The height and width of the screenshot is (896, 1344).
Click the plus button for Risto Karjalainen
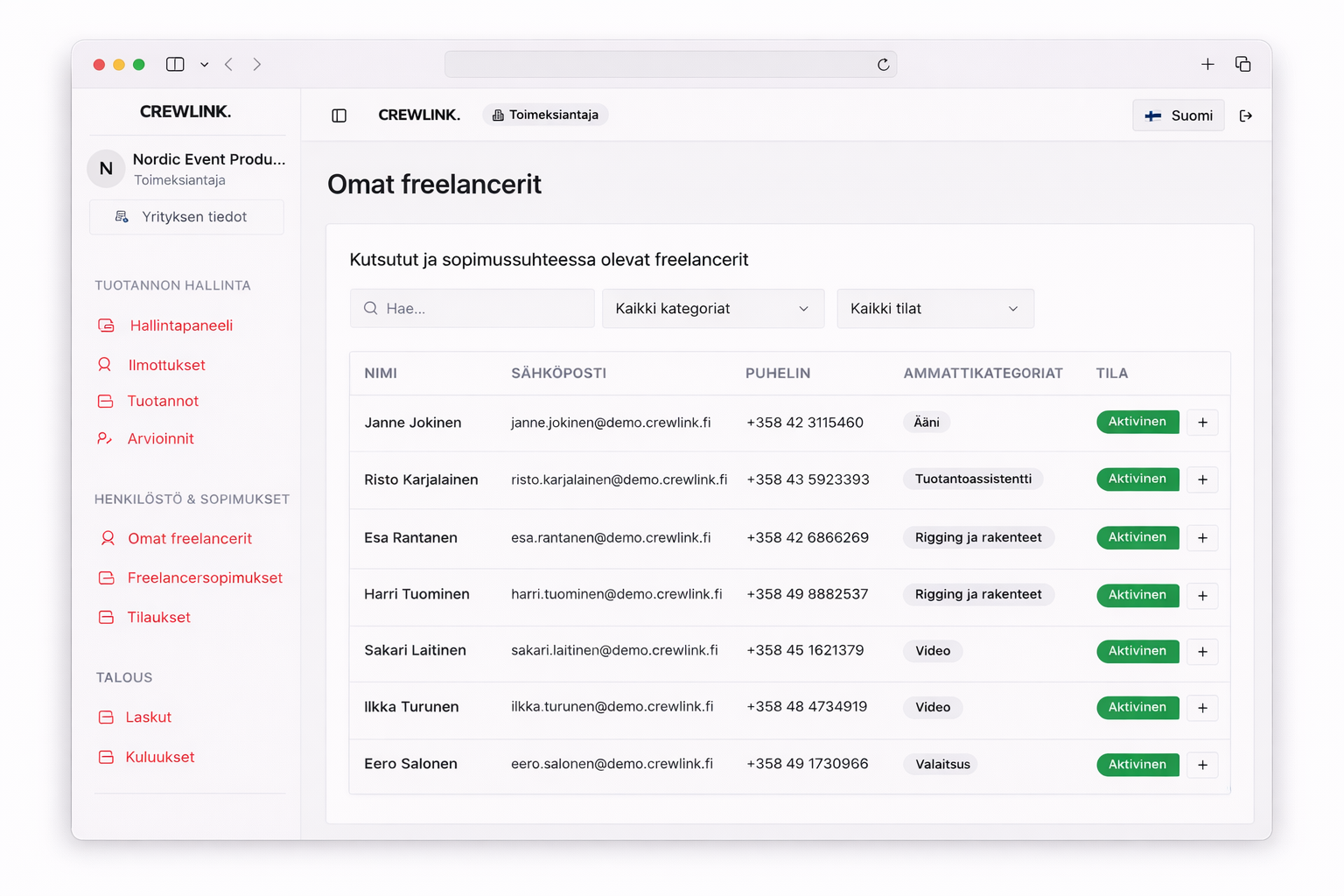[x=1203, y=479]
